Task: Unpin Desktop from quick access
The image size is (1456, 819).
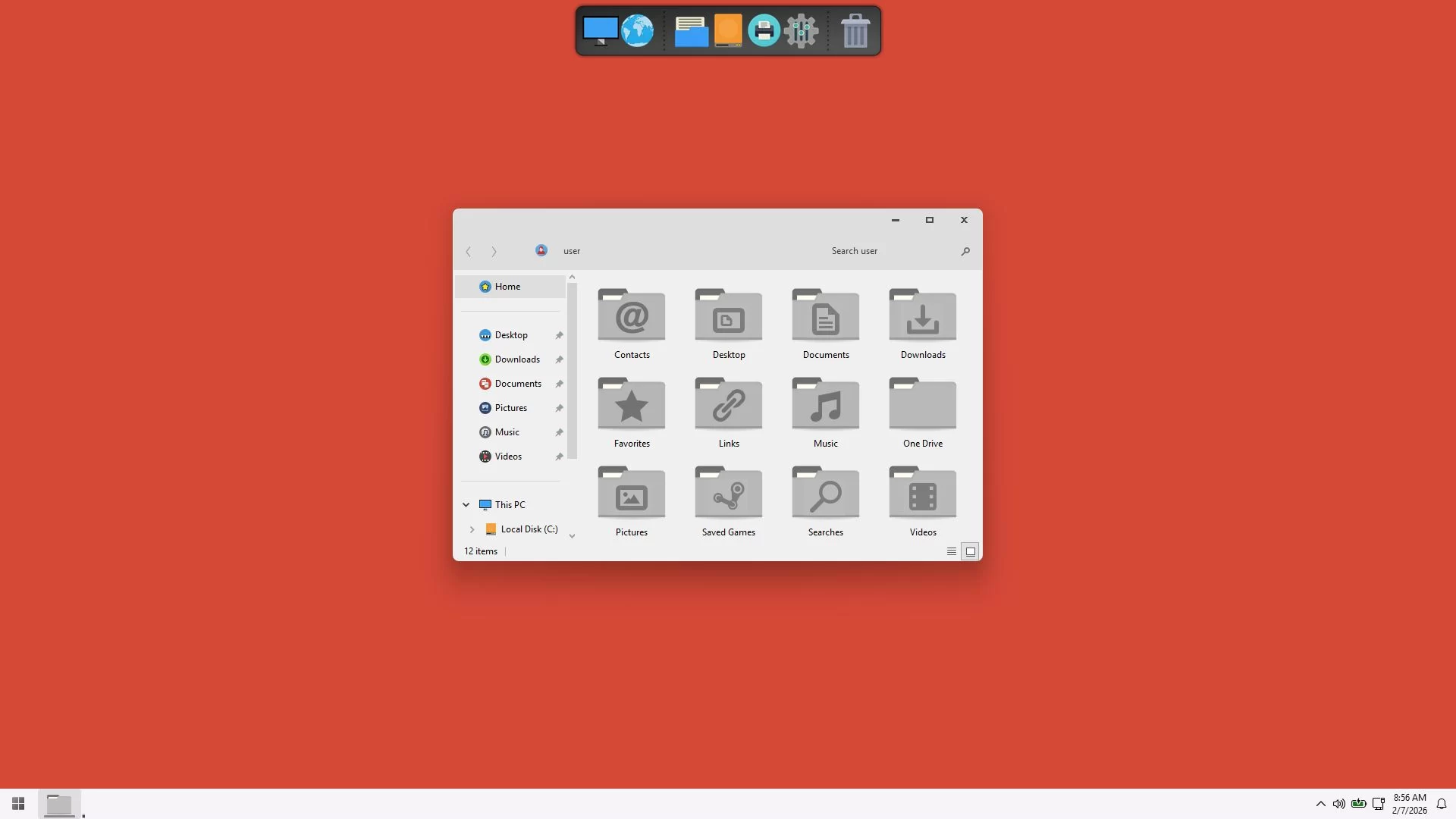Action: pyautogui.click(x=559, y=335)
